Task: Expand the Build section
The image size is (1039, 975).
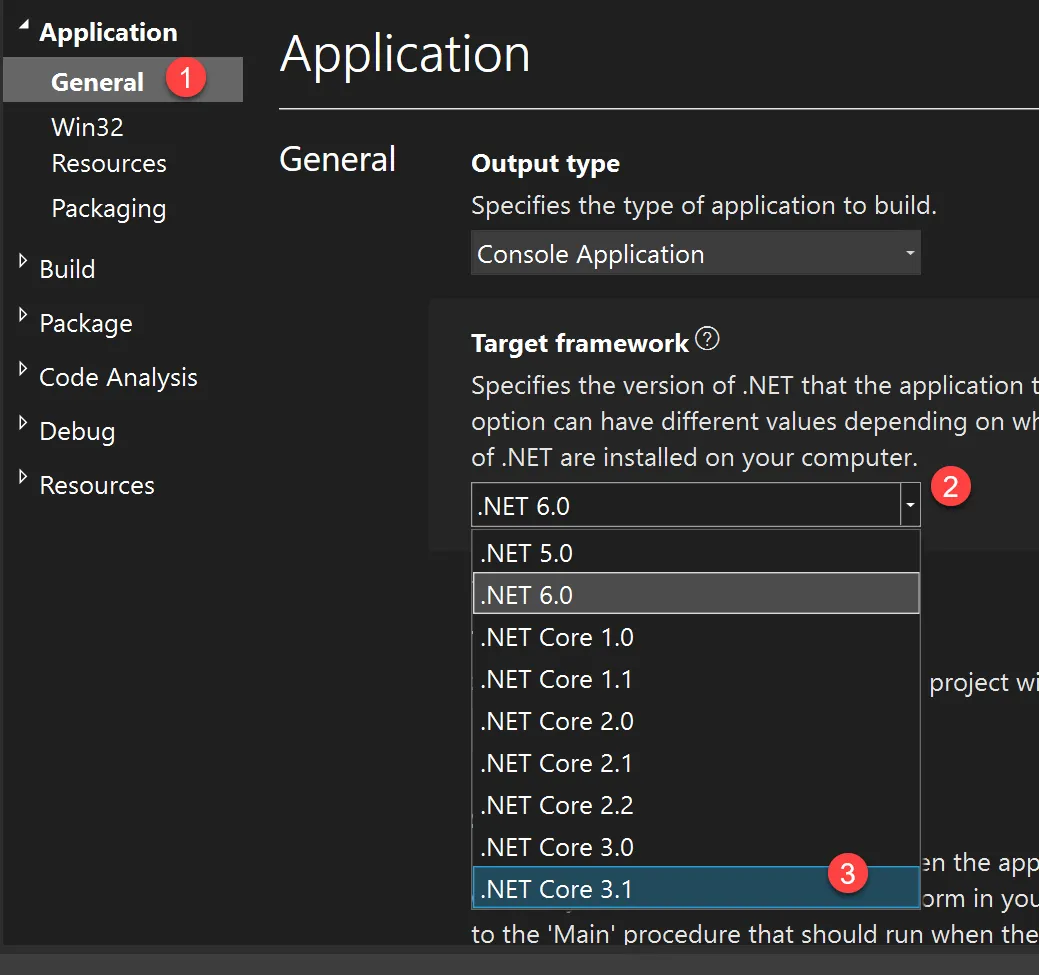Action: click(x=24, y=262)
